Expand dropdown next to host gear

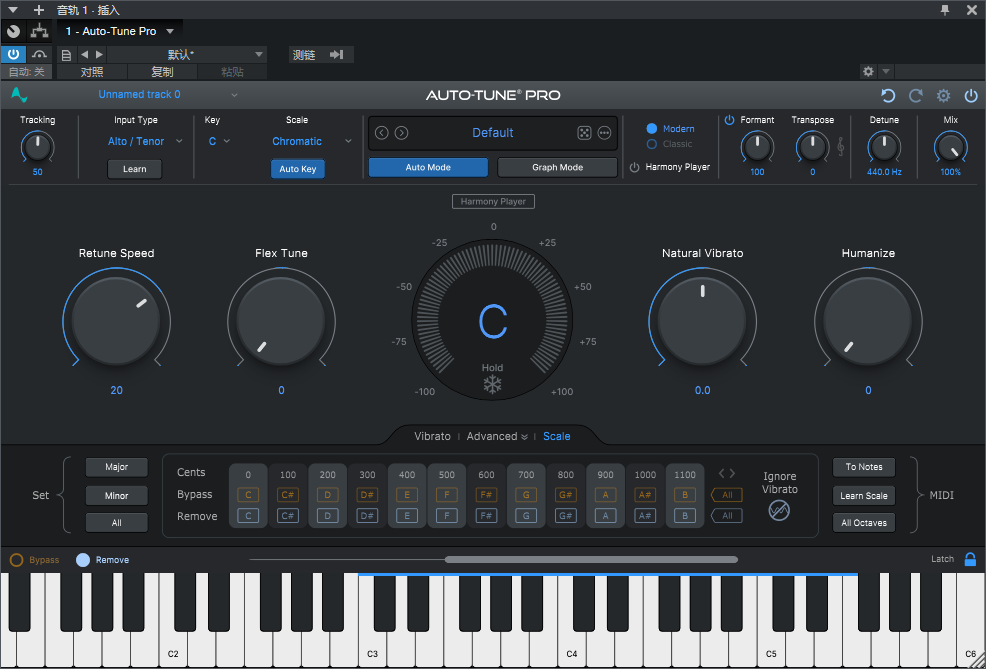[x=886, y=71]
